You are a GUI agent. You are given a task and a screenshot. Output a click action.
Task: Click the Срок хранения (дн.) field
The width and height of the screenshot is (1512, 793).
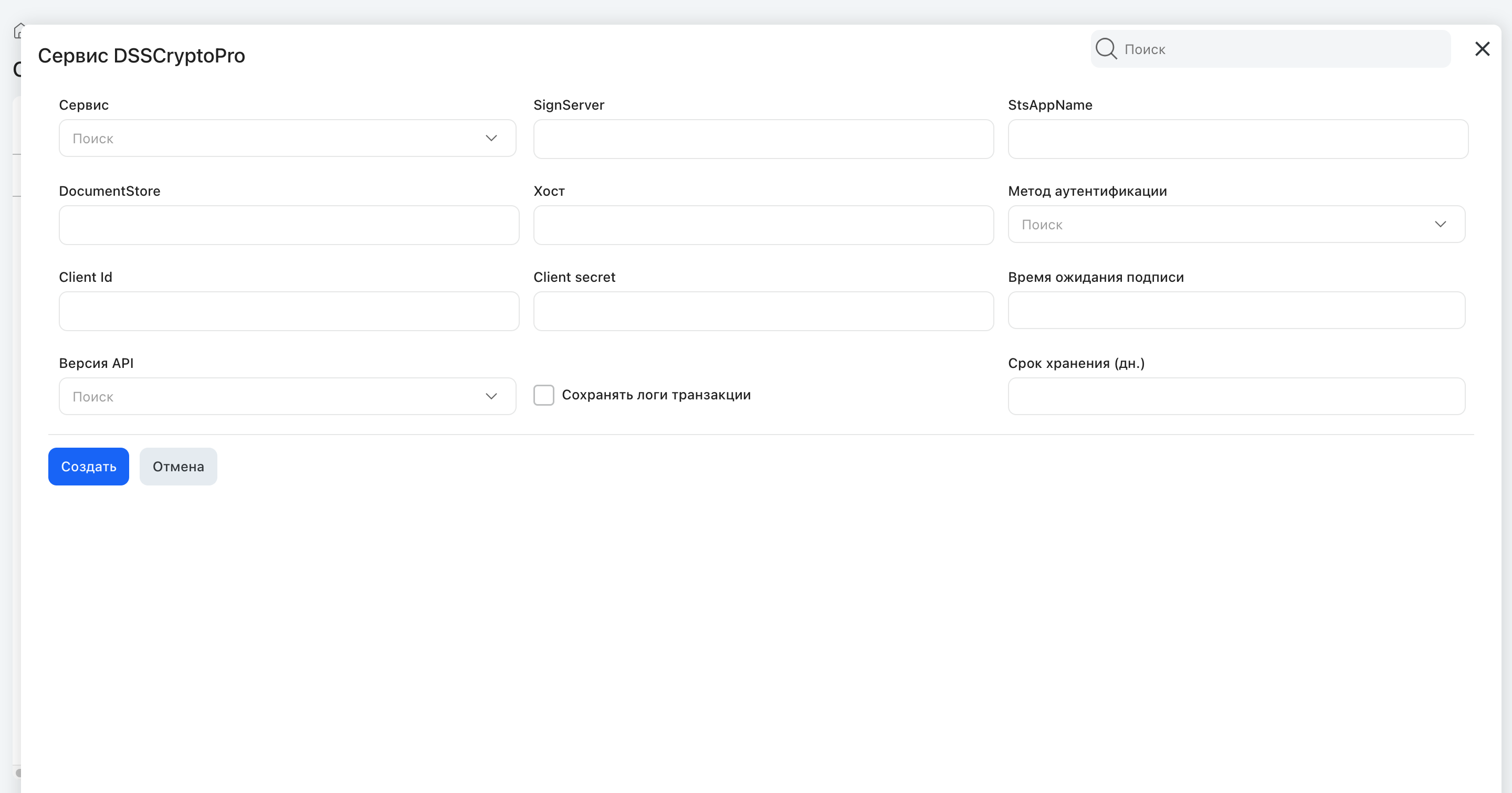point(1237,397)
